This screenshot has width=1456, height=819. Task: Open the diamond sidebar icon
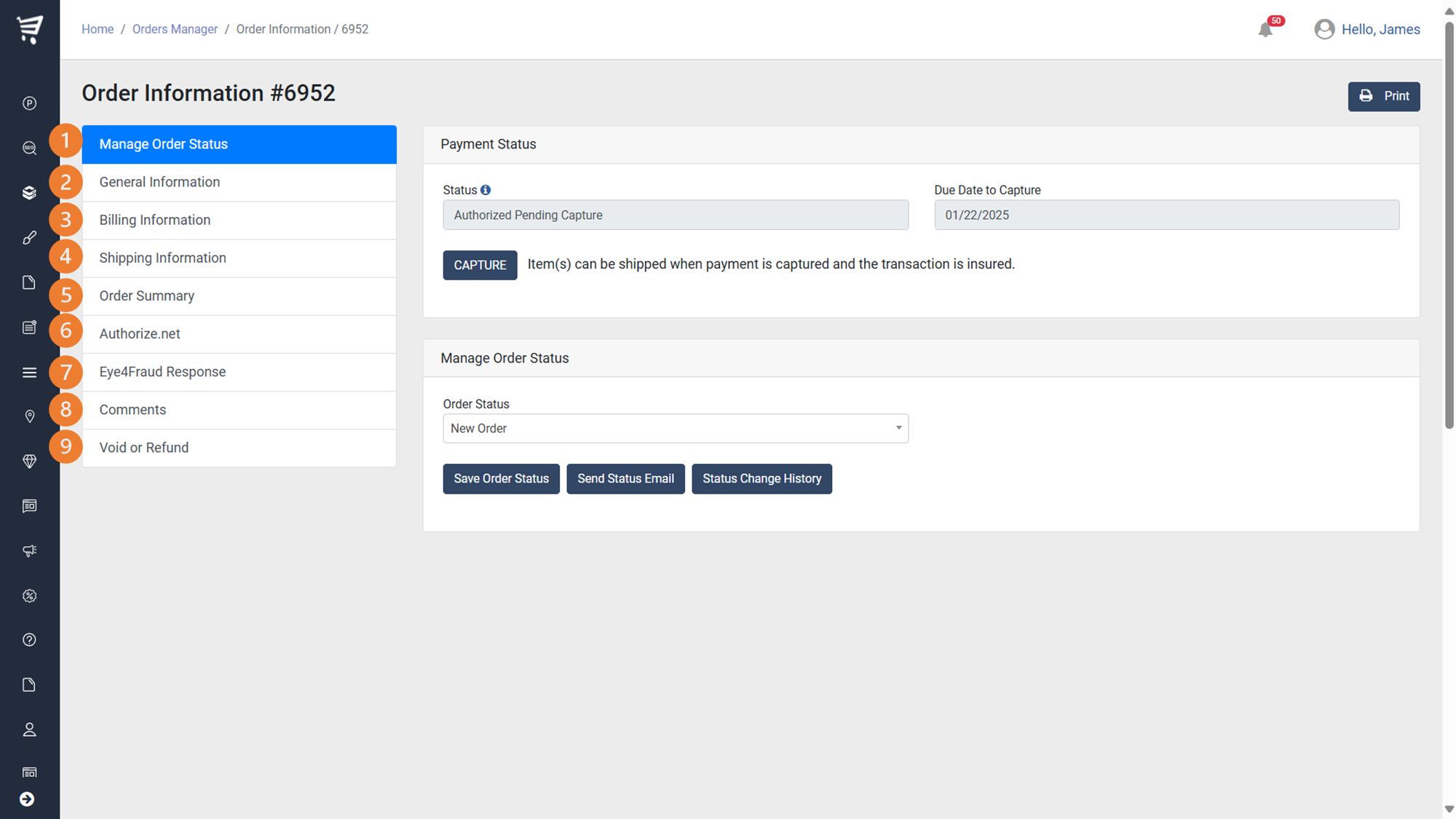coord(29,462)
